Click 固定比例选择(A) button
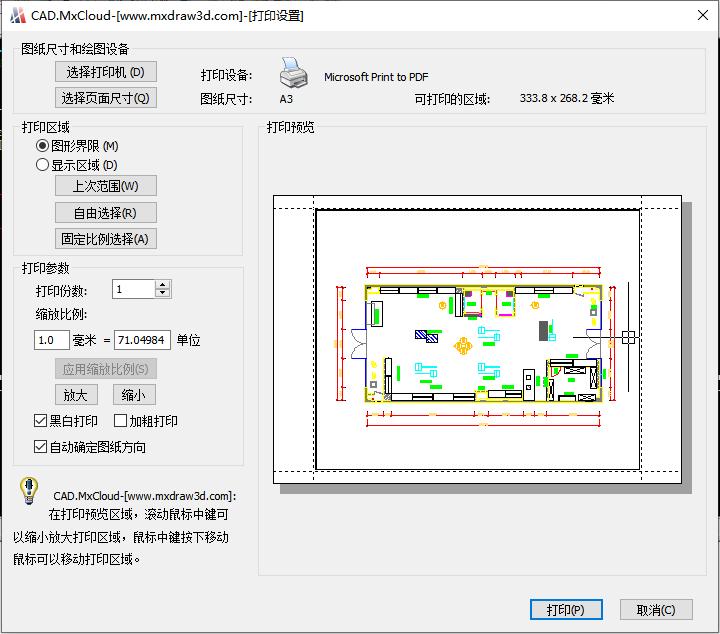The image size is (720, 634). point(106,239)
